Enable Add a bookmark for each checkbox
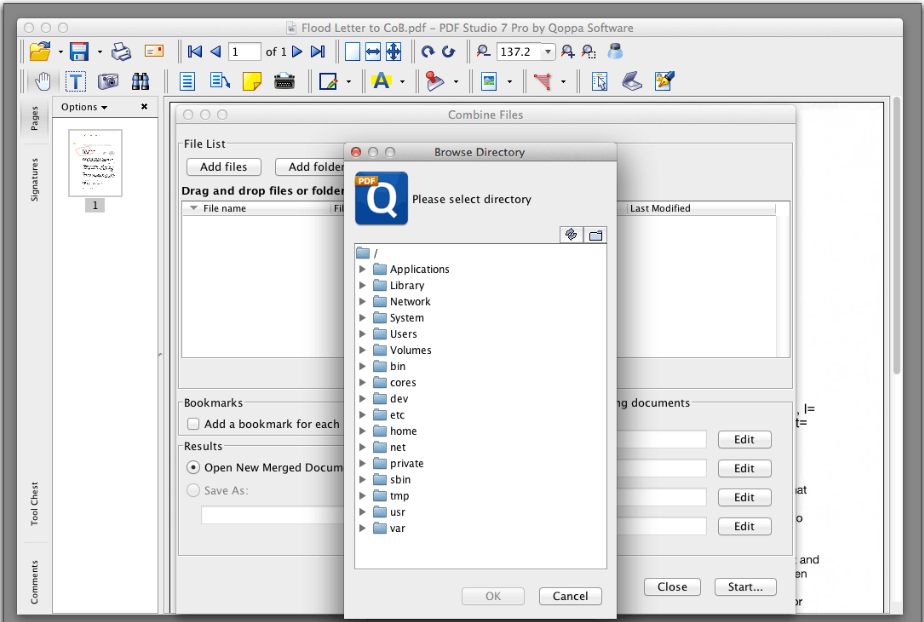Image resolution: width=924 pixels, height=622 pixels. click(191, 424)
